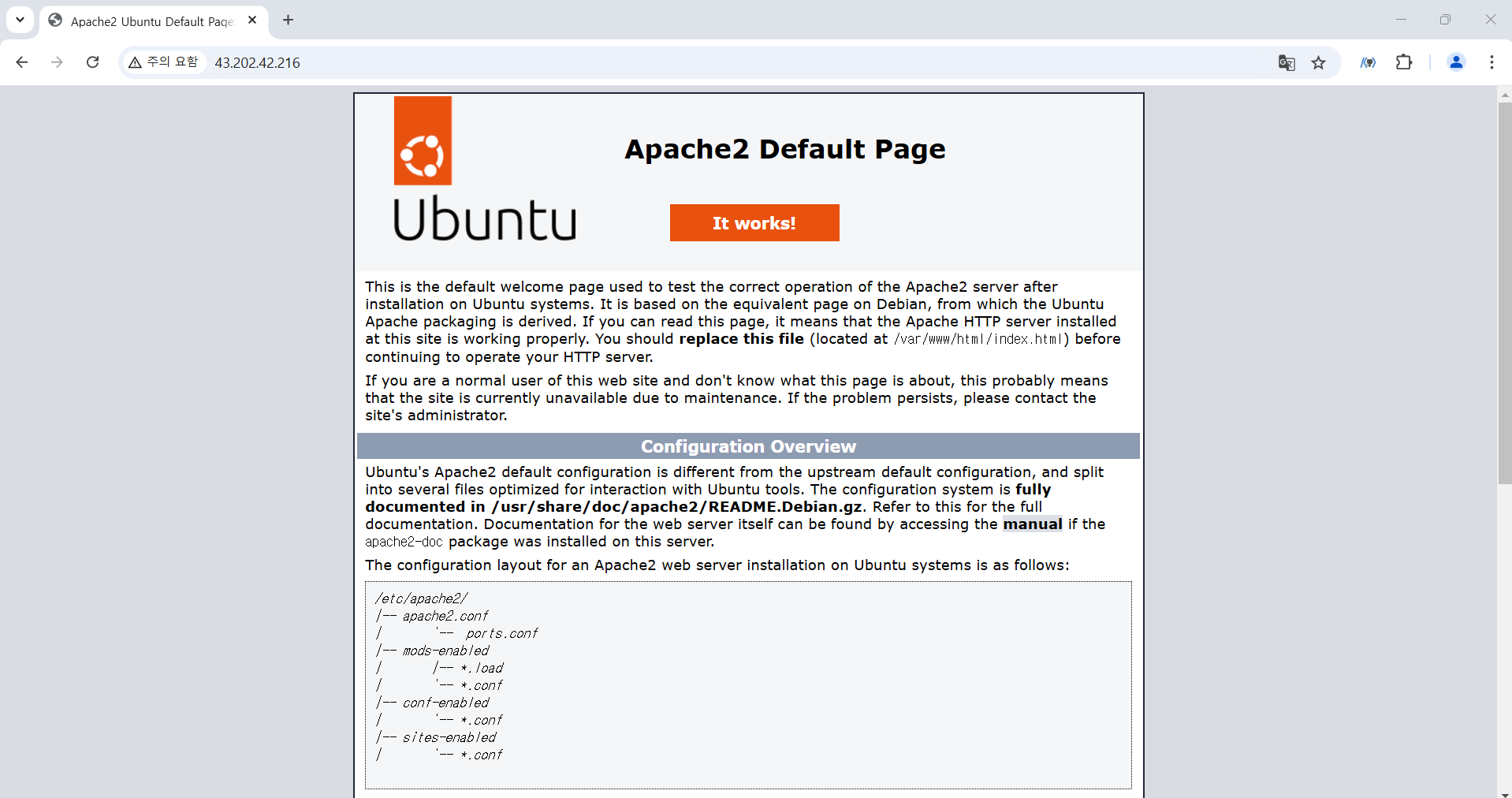This screenshot has height=798, width=1512.
Task: Open the Extensions puzzle icon
Action: 1404,62
